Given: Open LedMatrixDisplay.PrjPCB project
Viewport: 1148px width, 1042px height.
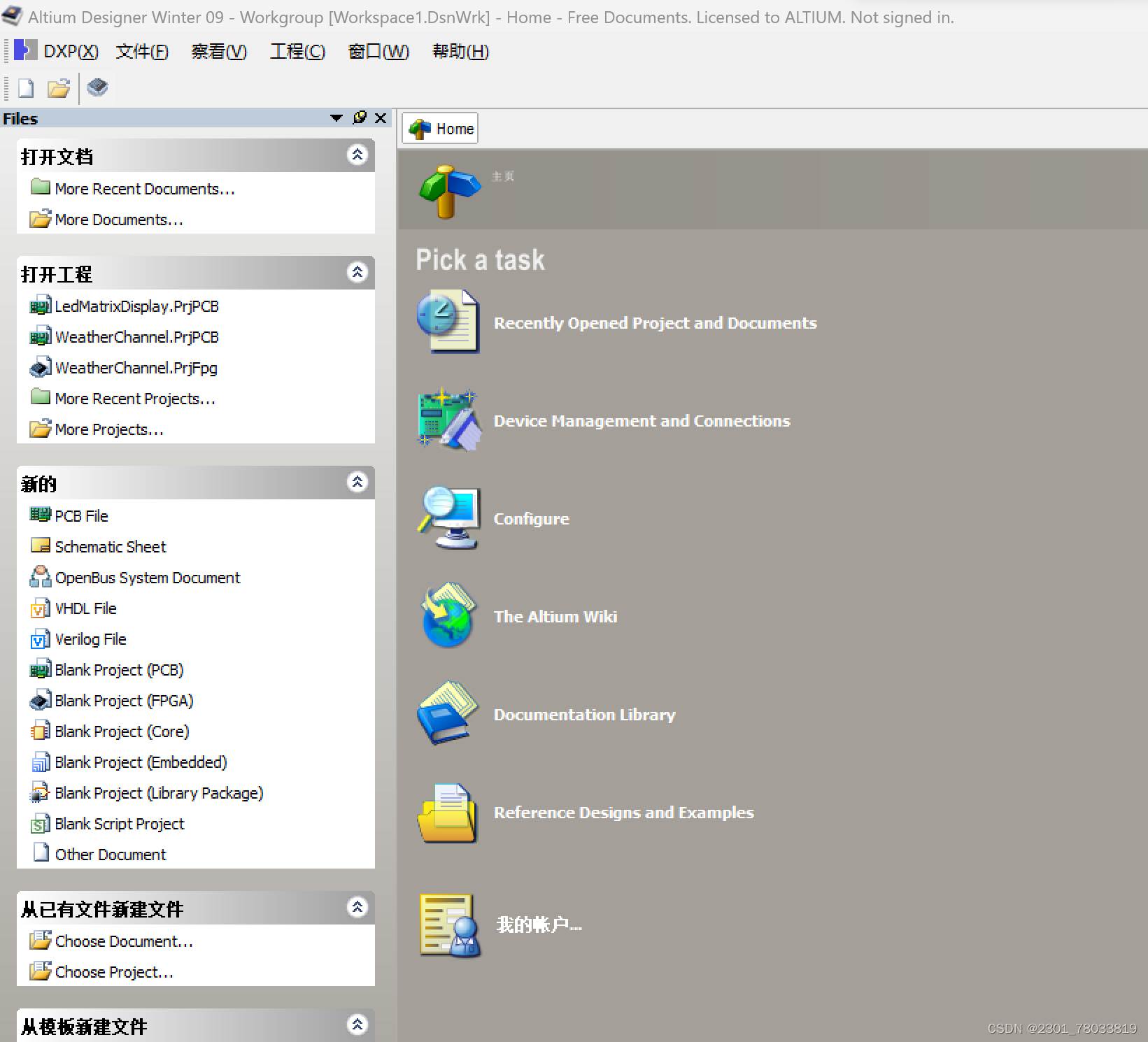Looking at the screenshot, I should point(136,306).
